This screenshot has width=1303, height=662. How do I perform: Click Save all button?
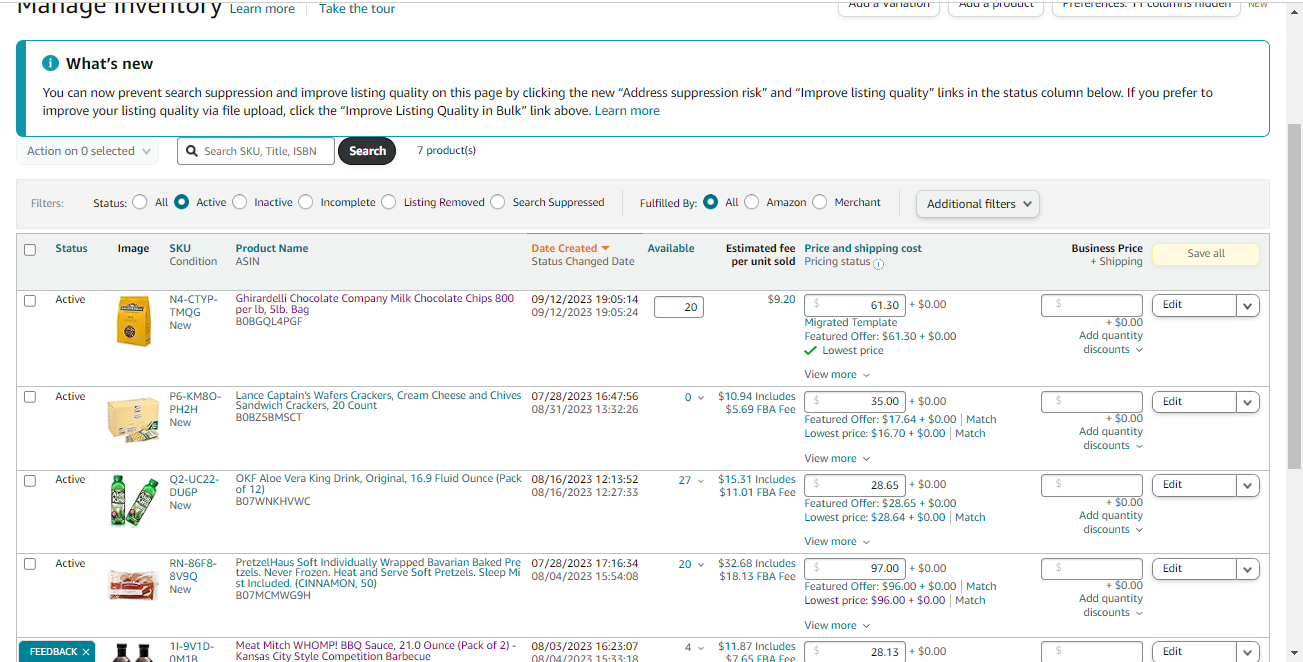click(x=1206, y=254)
